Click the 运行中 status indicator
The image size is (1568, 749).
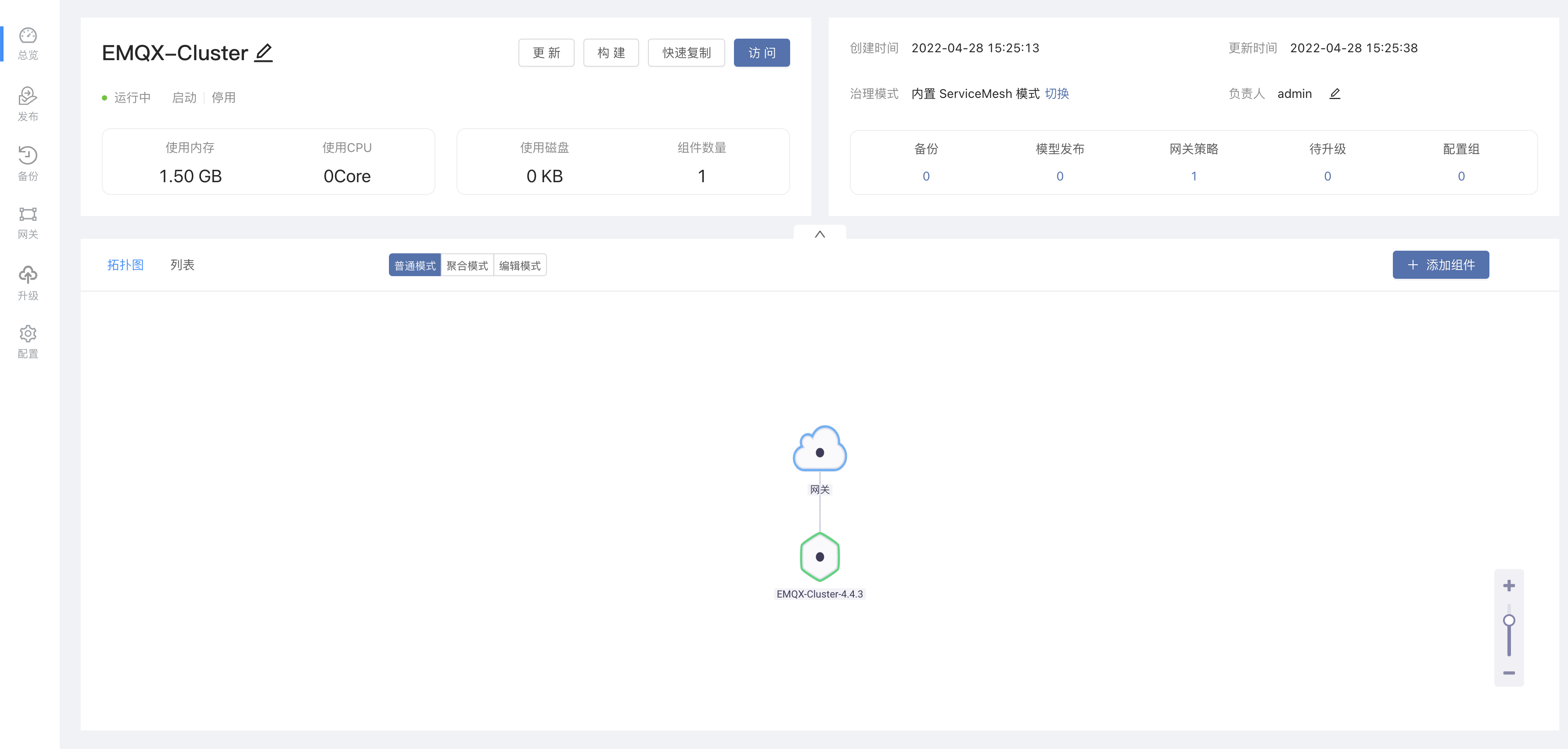(126, 97)
